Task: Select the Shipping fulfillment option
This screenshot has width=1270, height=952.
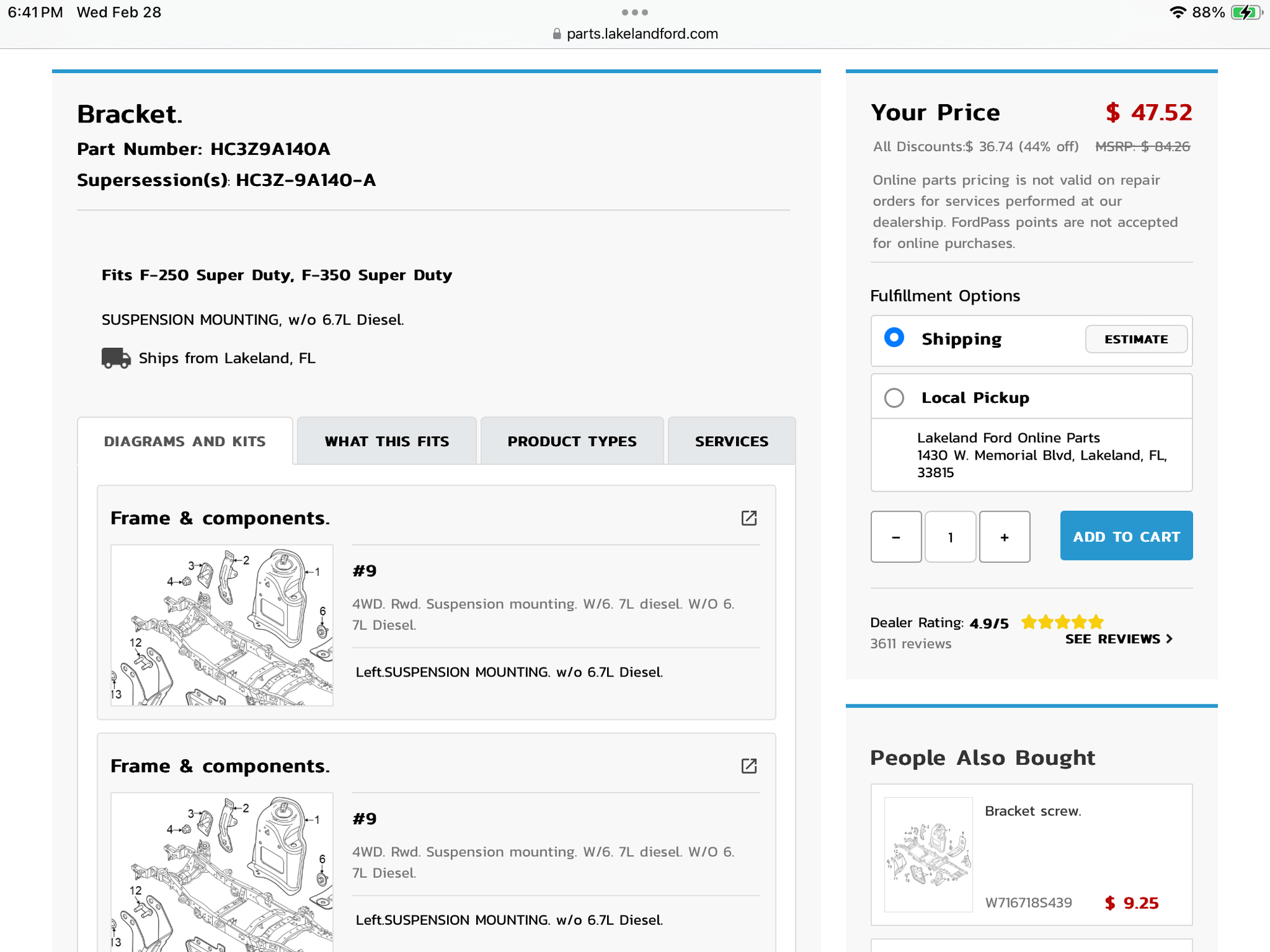Action: coord(894,338)
